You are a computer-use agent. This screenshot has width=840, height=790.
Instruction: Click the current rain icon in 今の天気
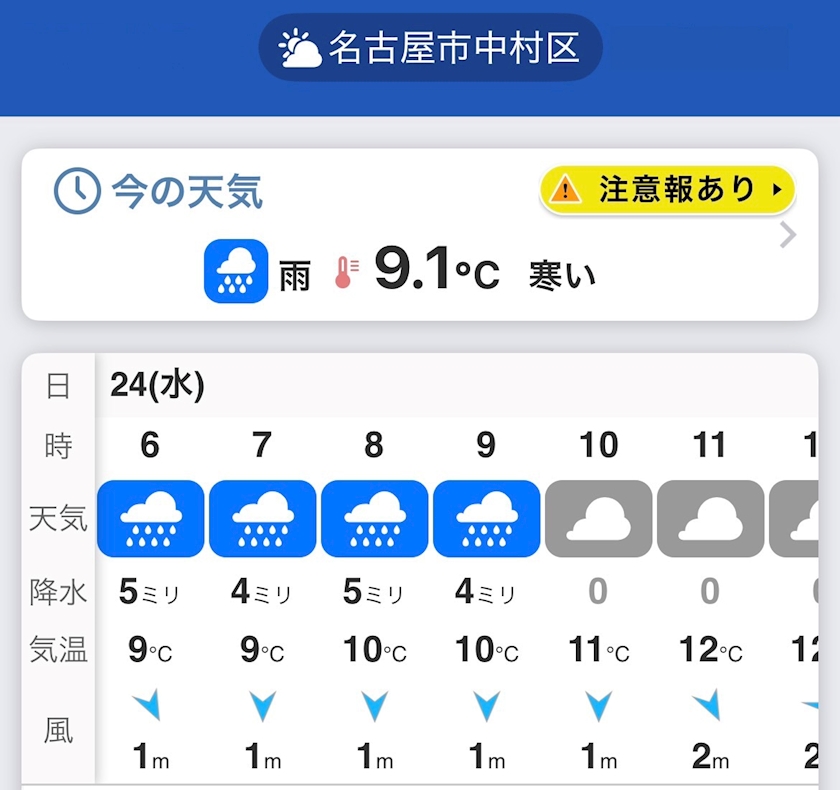pos(236,271)
